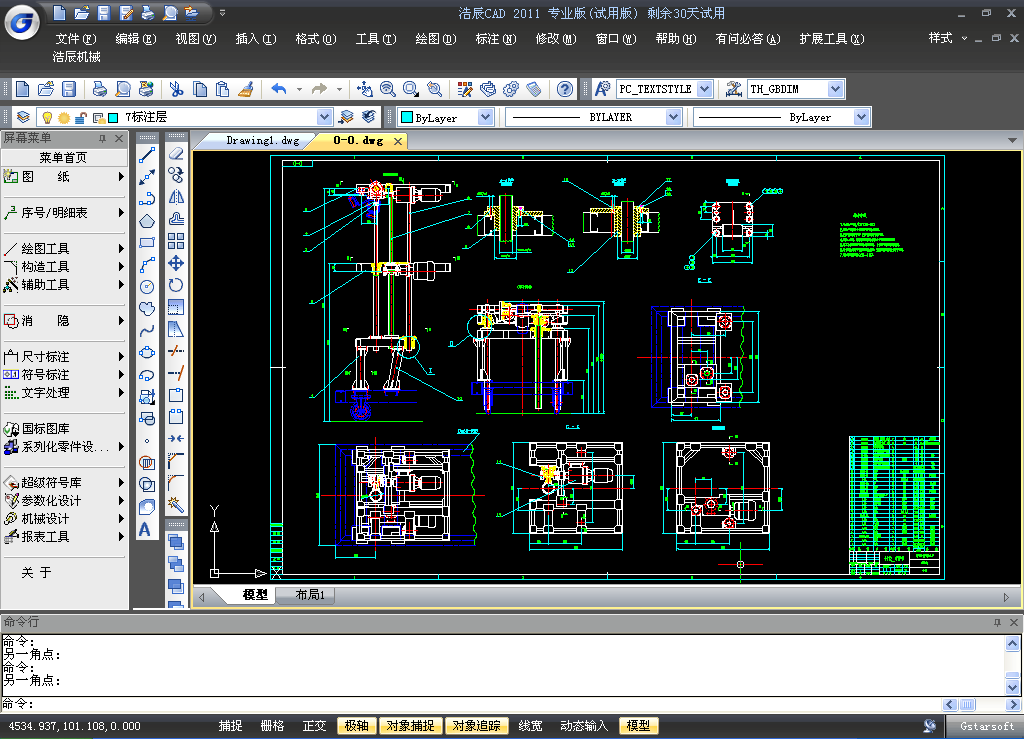Open the PC_TEXTSTYLE text style dropdown

pos(704,89)
